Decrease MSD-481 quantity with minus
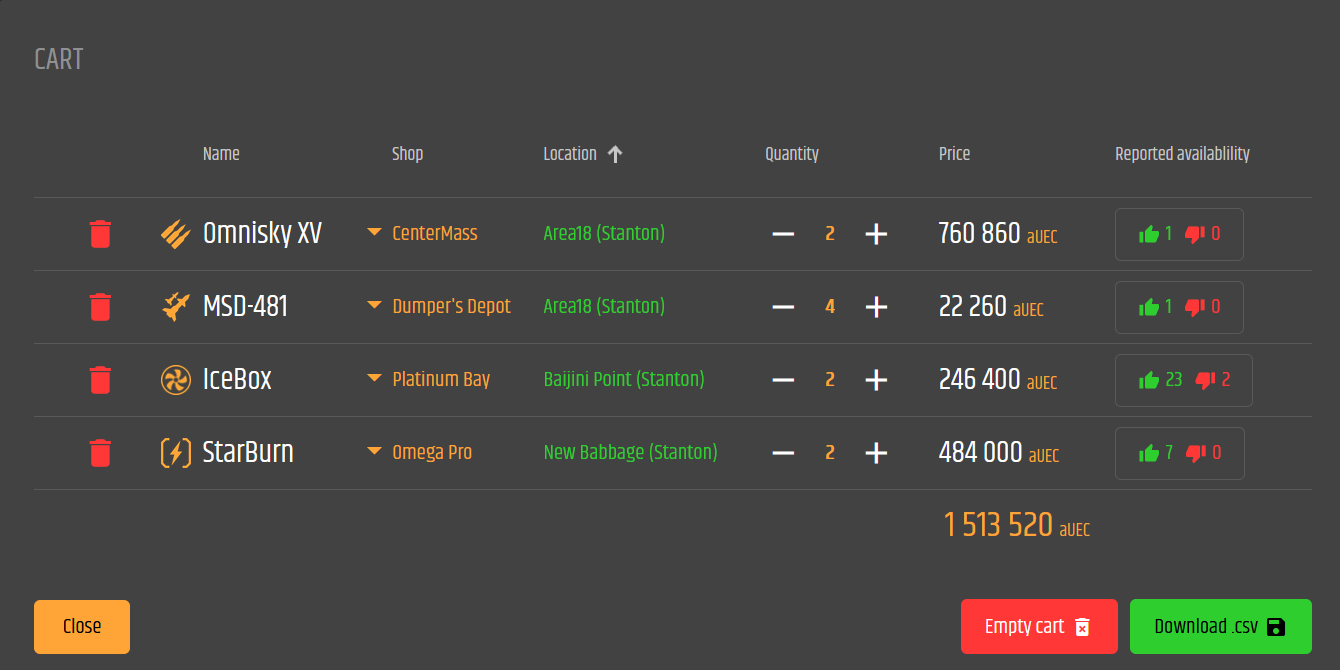 point(783,307)
